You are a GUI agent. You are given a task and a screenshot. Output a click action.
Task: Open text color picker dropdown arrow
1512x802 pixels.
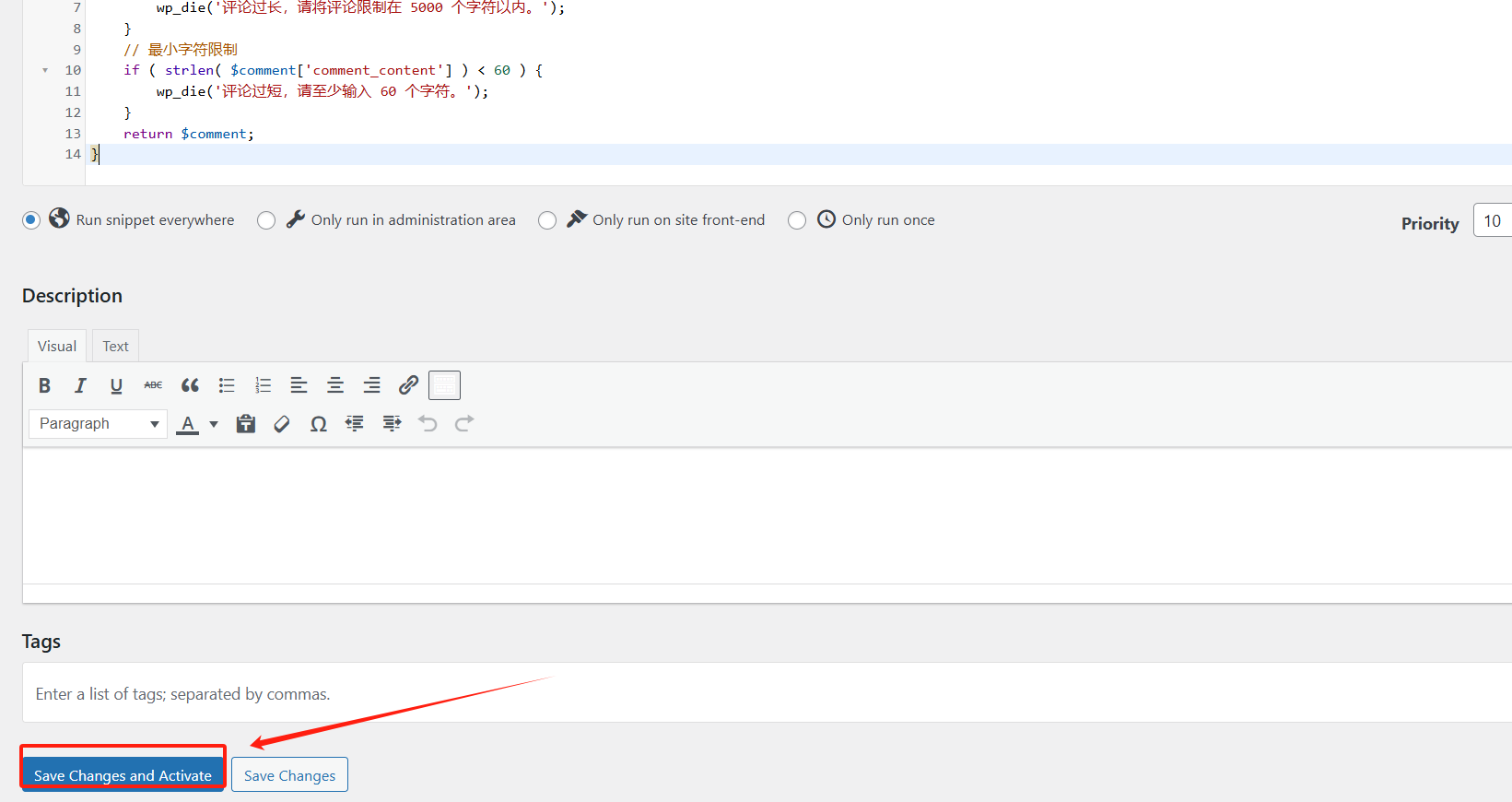pos(214,424)
